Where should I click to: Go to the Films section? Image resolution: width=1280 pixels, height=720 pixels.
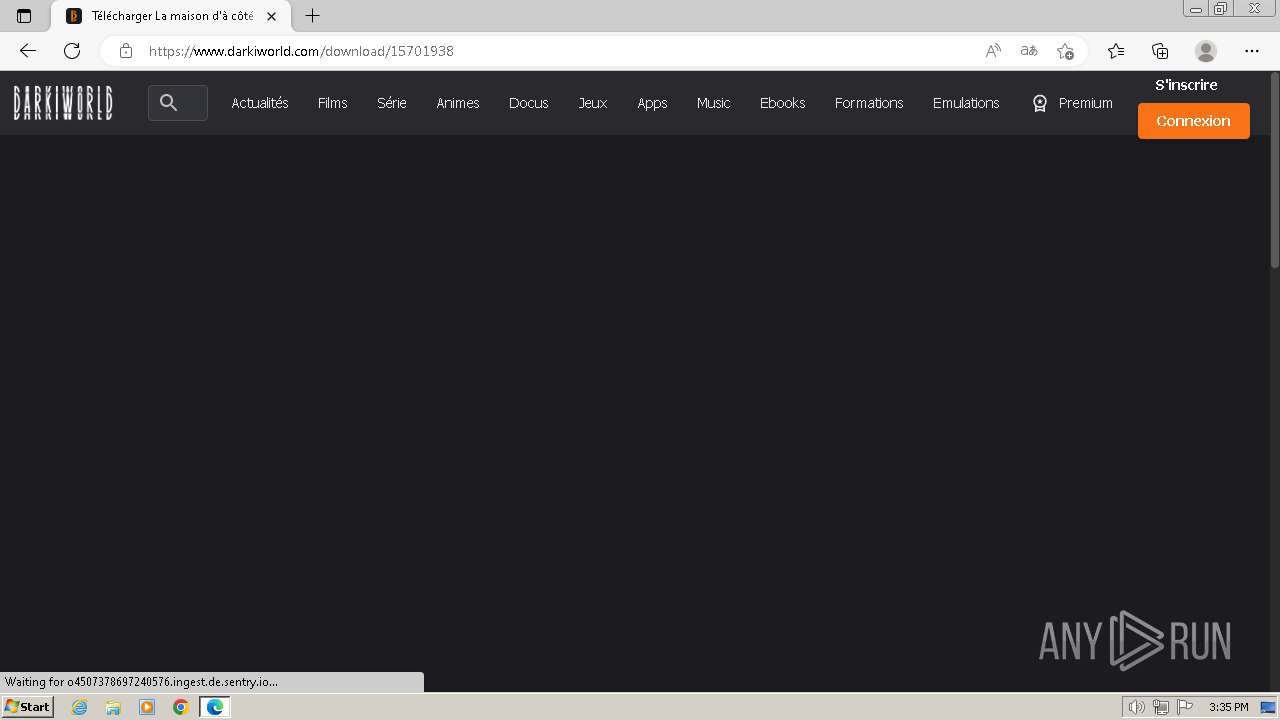pyautogui.click(x=333, y=103)
